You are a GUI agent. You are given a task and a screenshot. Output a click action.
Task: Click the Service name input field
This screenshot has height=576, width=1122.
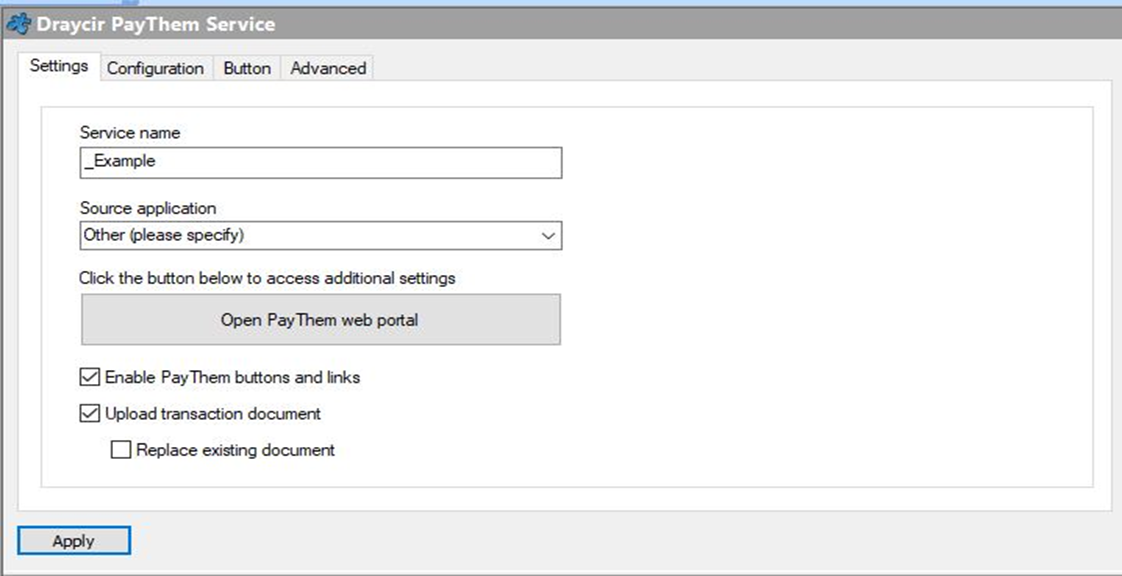pyautogui.click(x=321, y=162)
